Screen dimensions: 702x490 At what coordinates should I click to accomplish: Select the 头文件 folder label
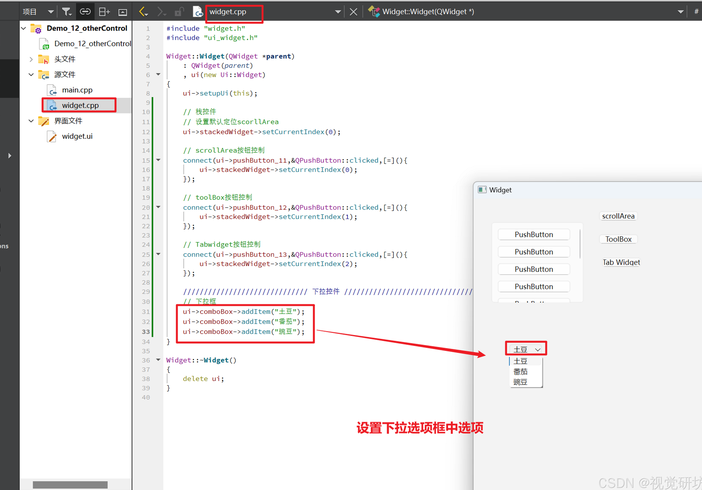click(x=64, y=59)
